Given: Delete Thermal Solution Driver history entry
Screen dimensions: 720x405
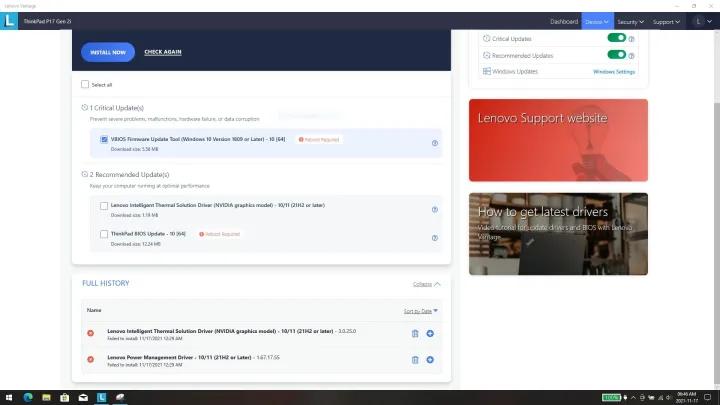Looking at the screenshot, I should point(415,334).
